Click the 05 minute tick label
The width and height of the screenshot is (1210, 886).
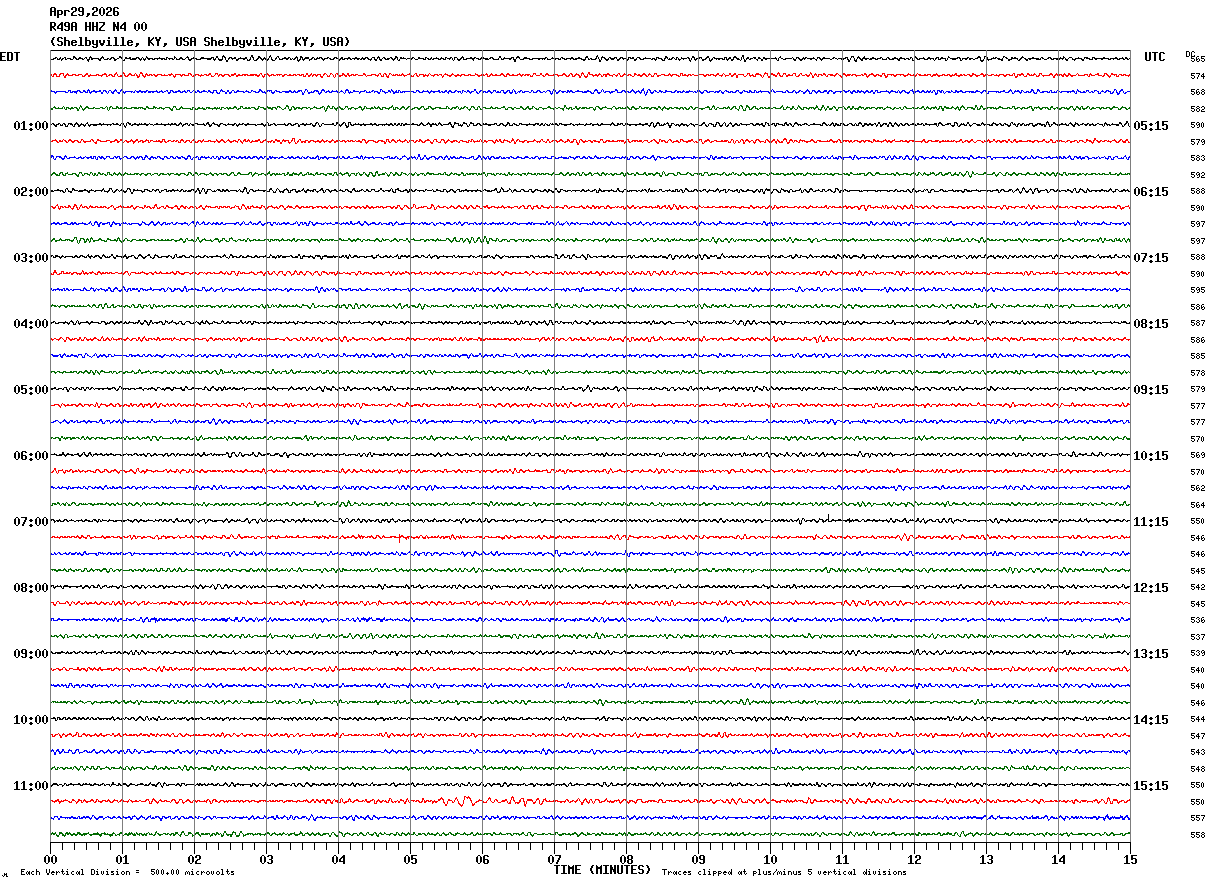point(410,859)
